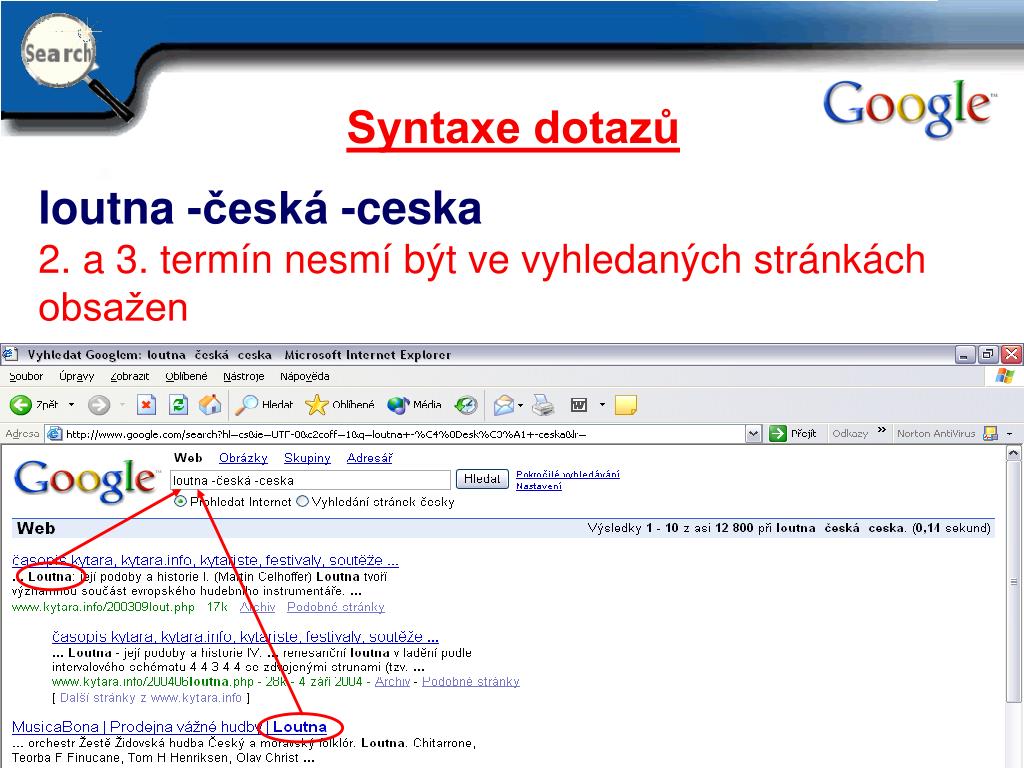Select Vyhledání stránek česky radio button
The width and height of the screenshot is (1024, 768).
click(302, 502)
